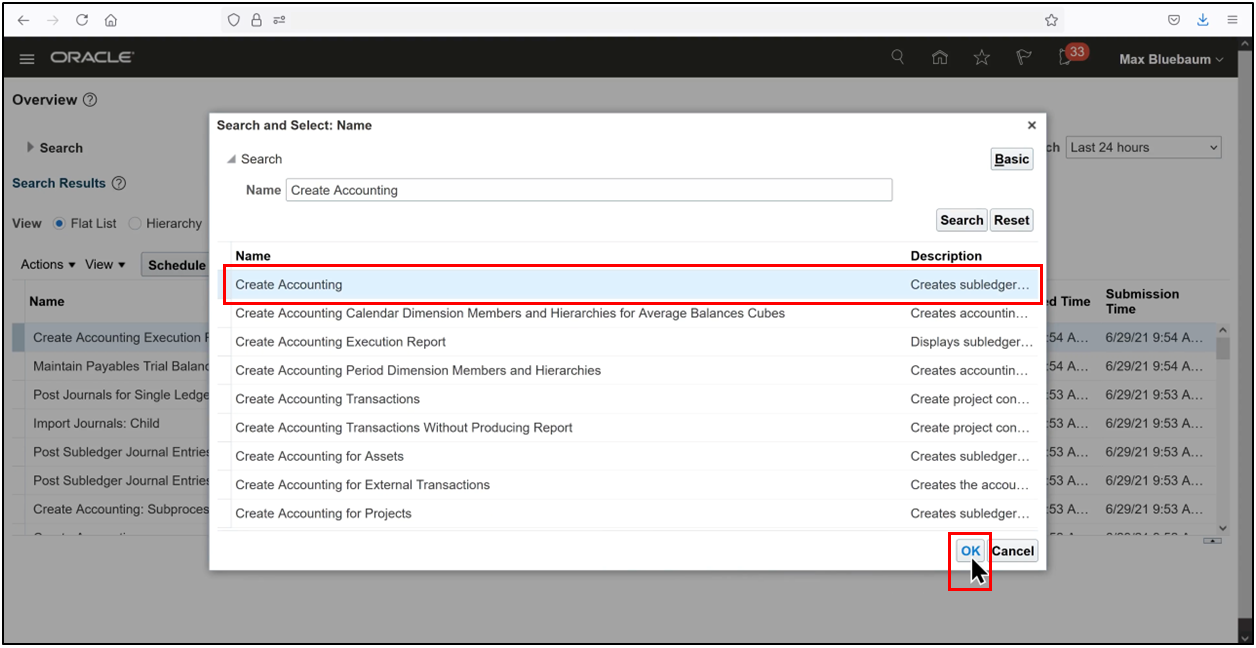
Task: Click the global search magnifier icon
Action: coord(897,58)
